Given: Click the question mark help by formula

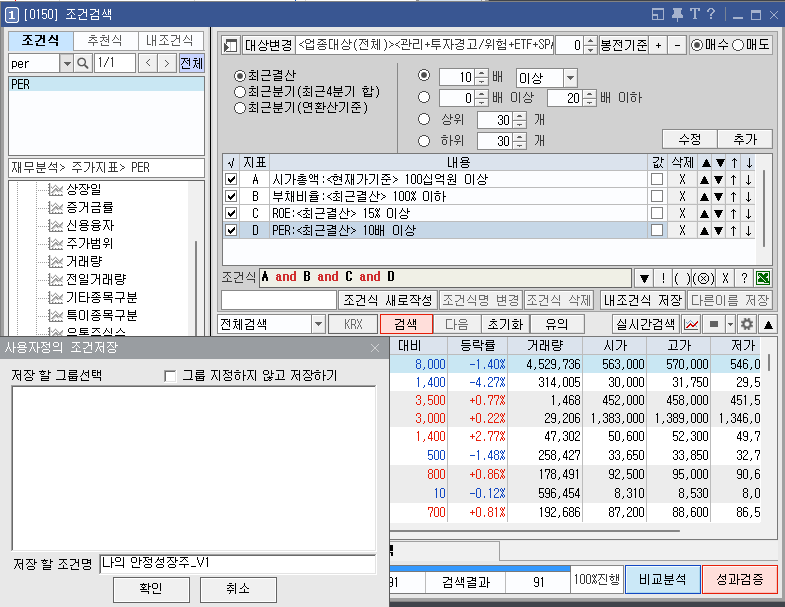Looking at the screenshot, I should 744,278.
